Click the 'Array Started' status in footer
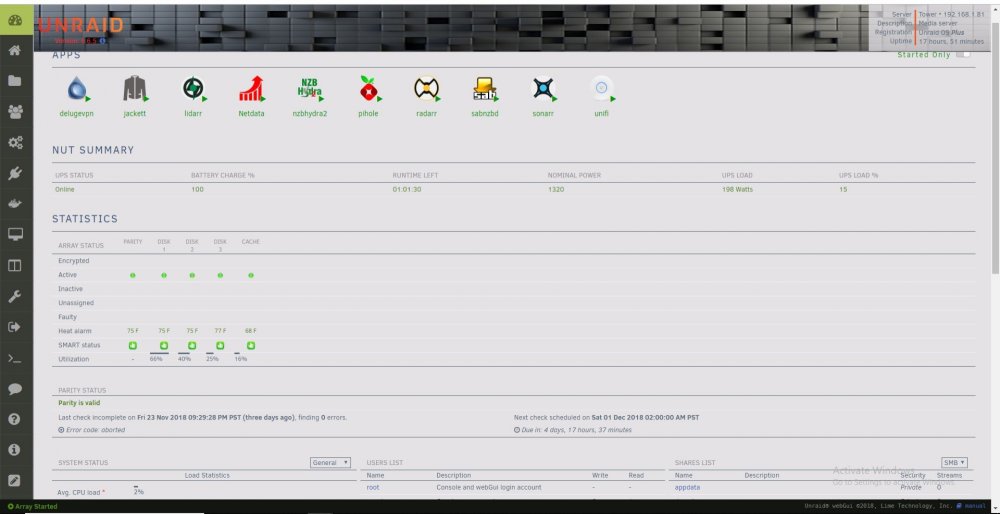1000x514 pixels. pyautogui.click(x=33, y=506)
